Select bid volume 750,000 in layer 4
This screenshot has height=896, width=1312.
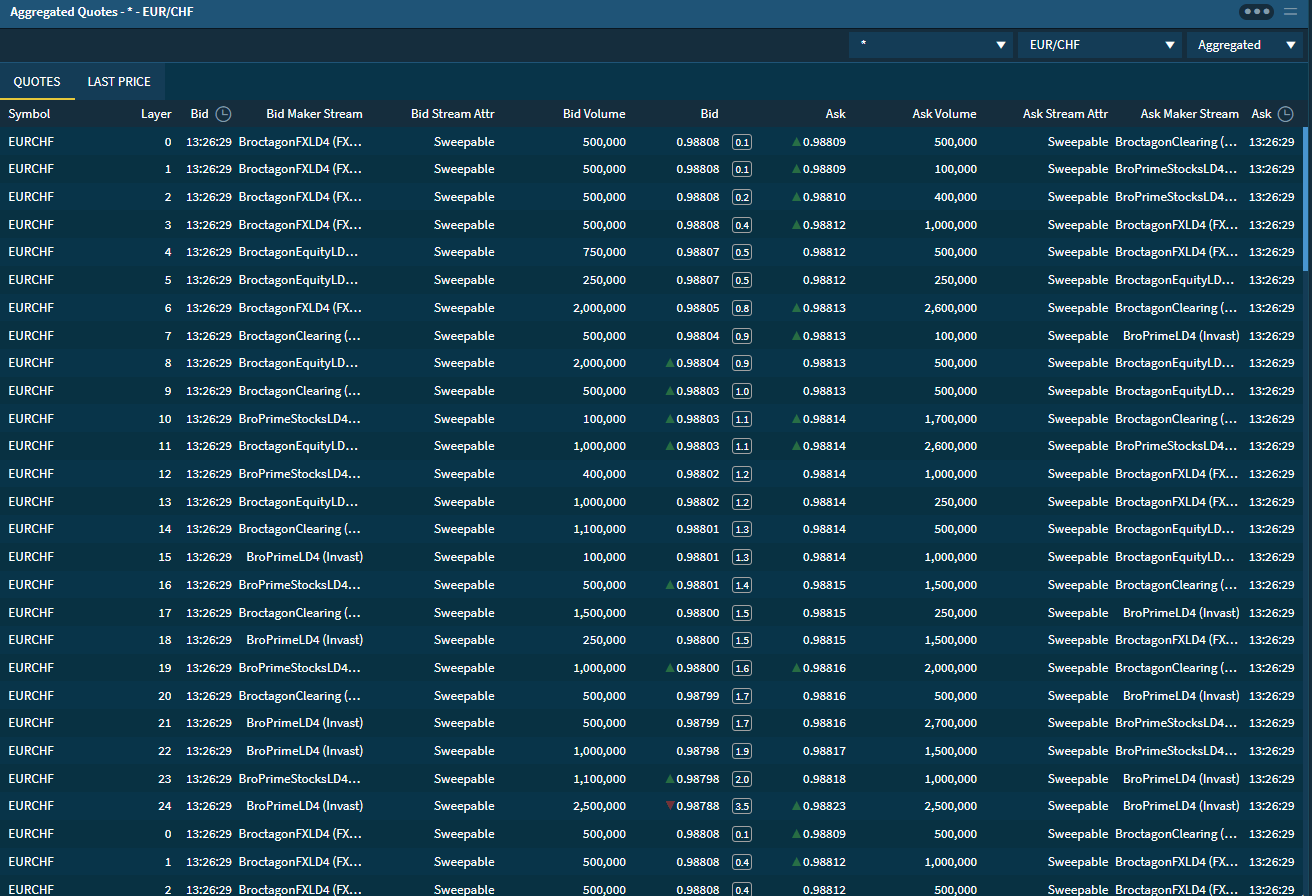(604, 252)
